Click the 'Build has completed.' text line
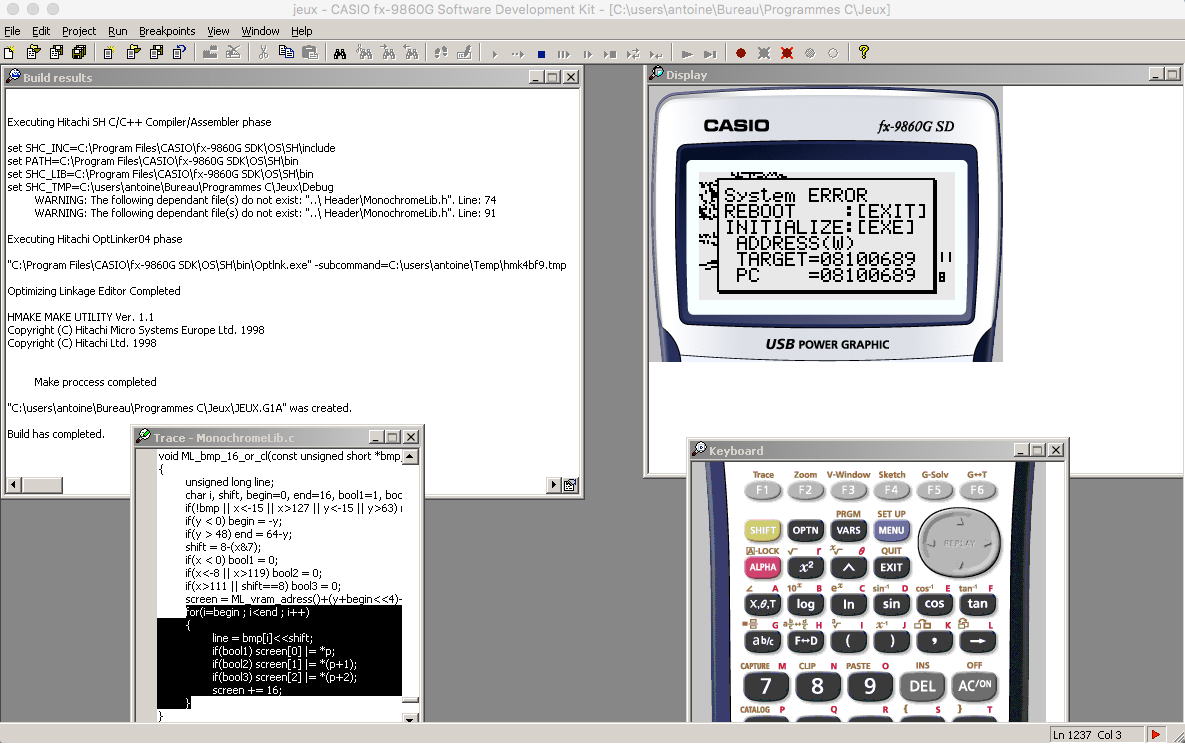Screen dimensions: 1185x744 (x=56, y=434)
